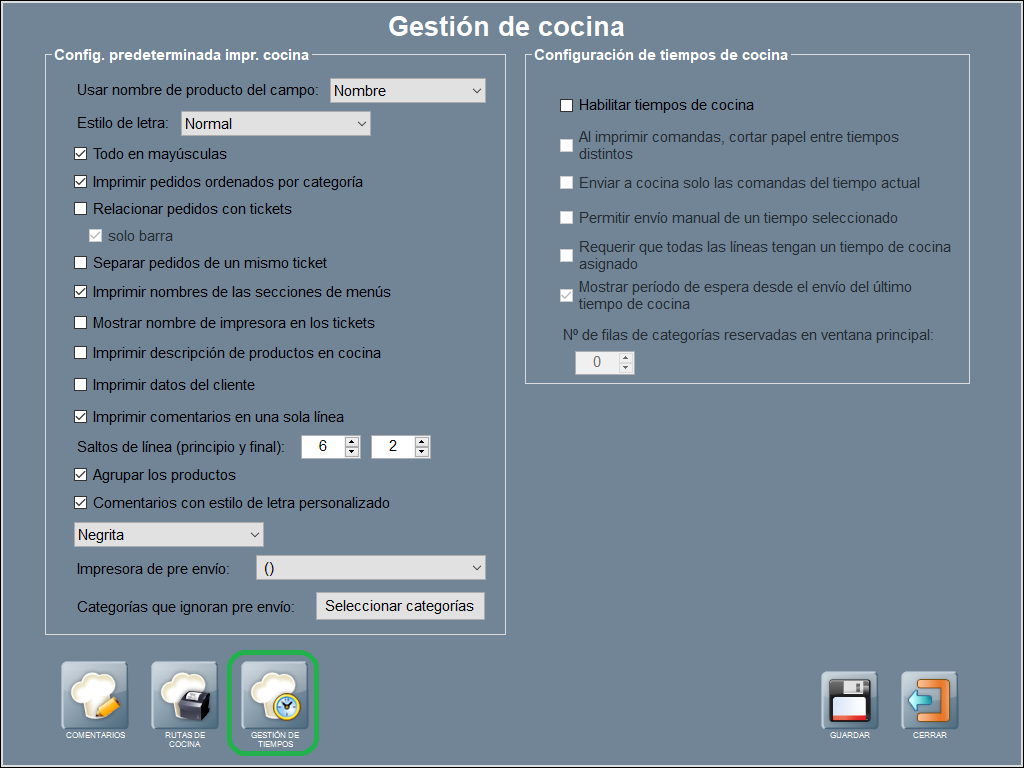Tick Mostrar nombre de impresora en tickets
1024x768 pixels.
(x=81, y=323)
